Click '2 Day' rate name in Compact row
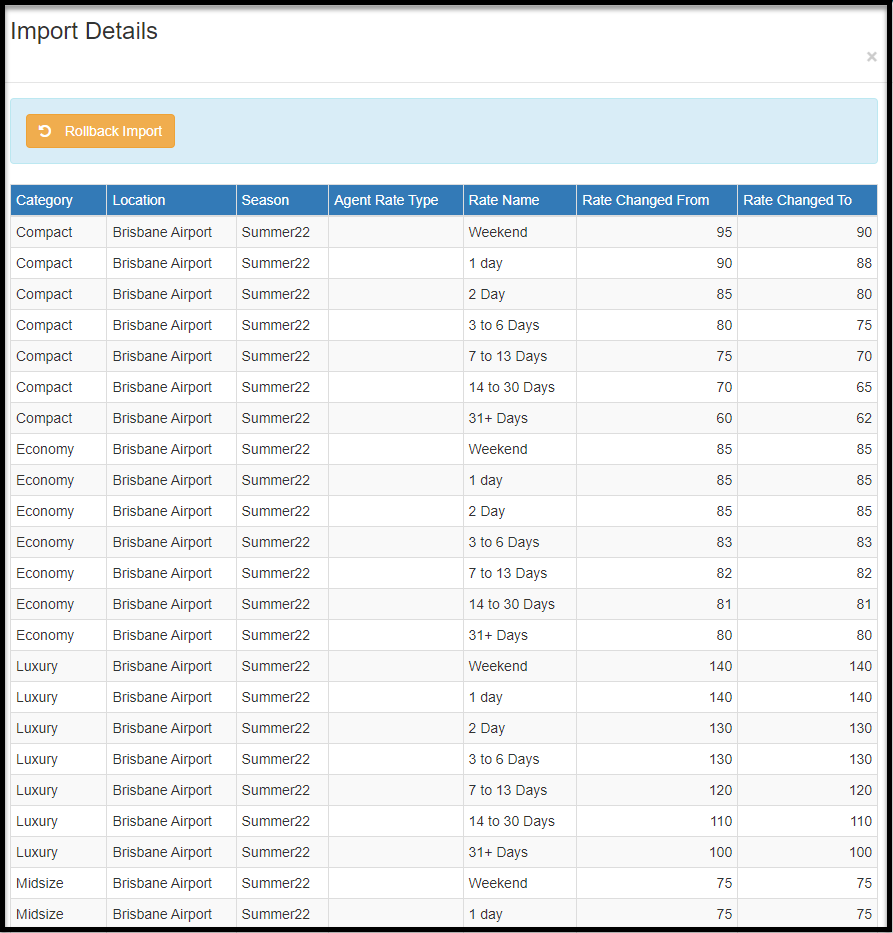 [x=487, y=294]
